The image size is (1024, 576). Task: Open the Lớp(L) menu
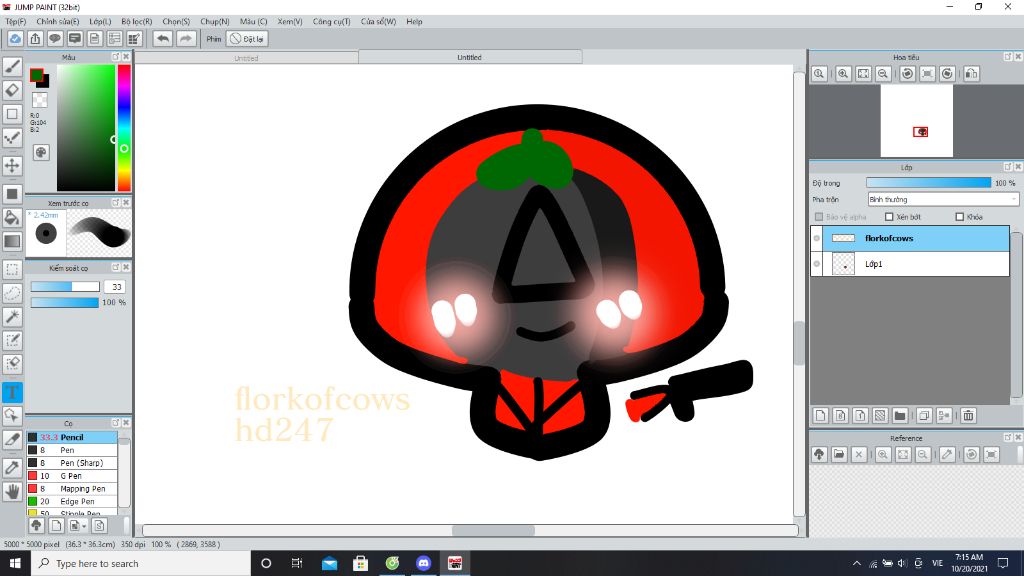click(x=100, y=22)
